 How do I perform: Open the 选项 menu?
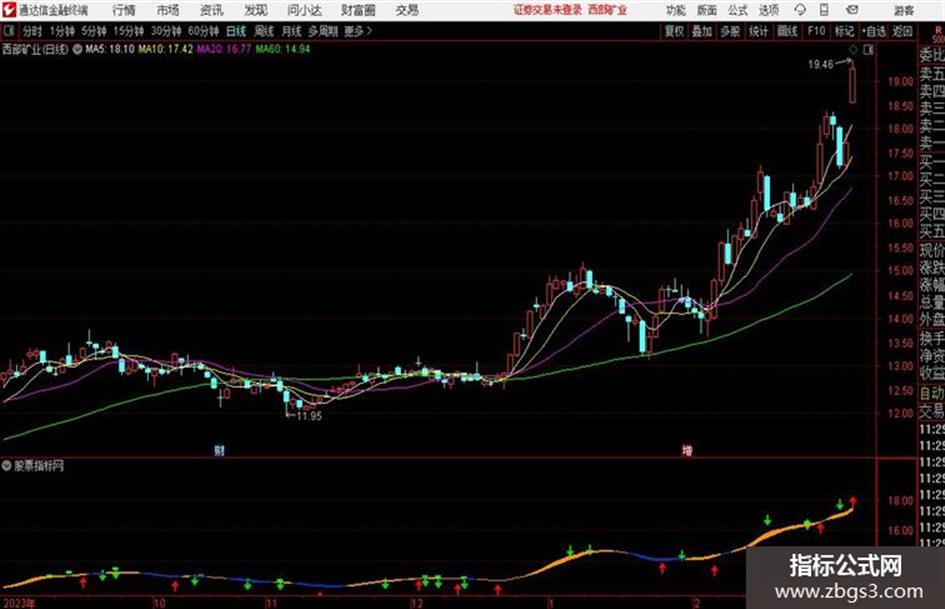[768, 10]
